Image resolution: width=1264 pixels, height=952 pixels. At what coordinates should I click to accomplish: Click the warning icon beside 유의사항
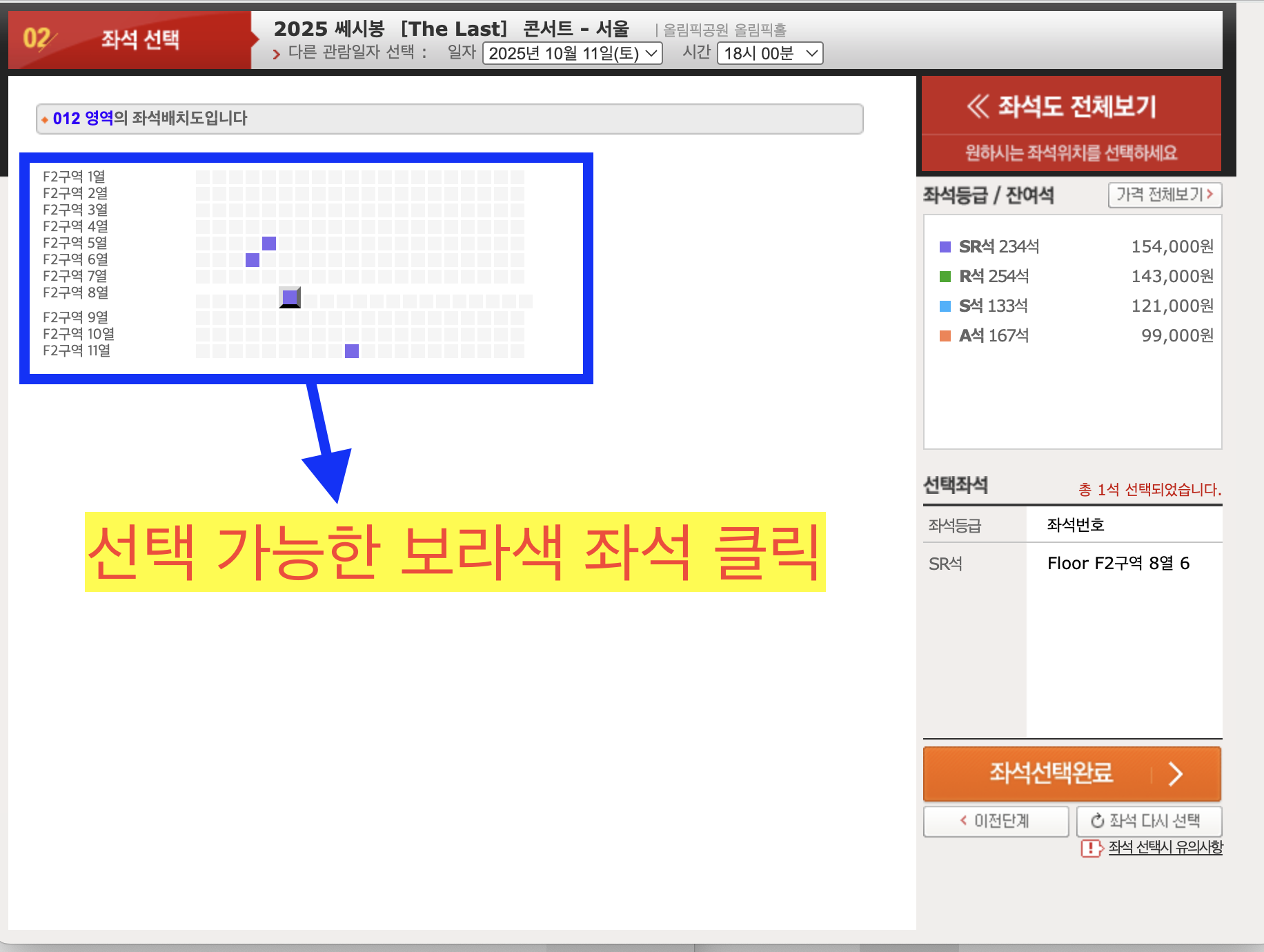(x=1092, y=848)
